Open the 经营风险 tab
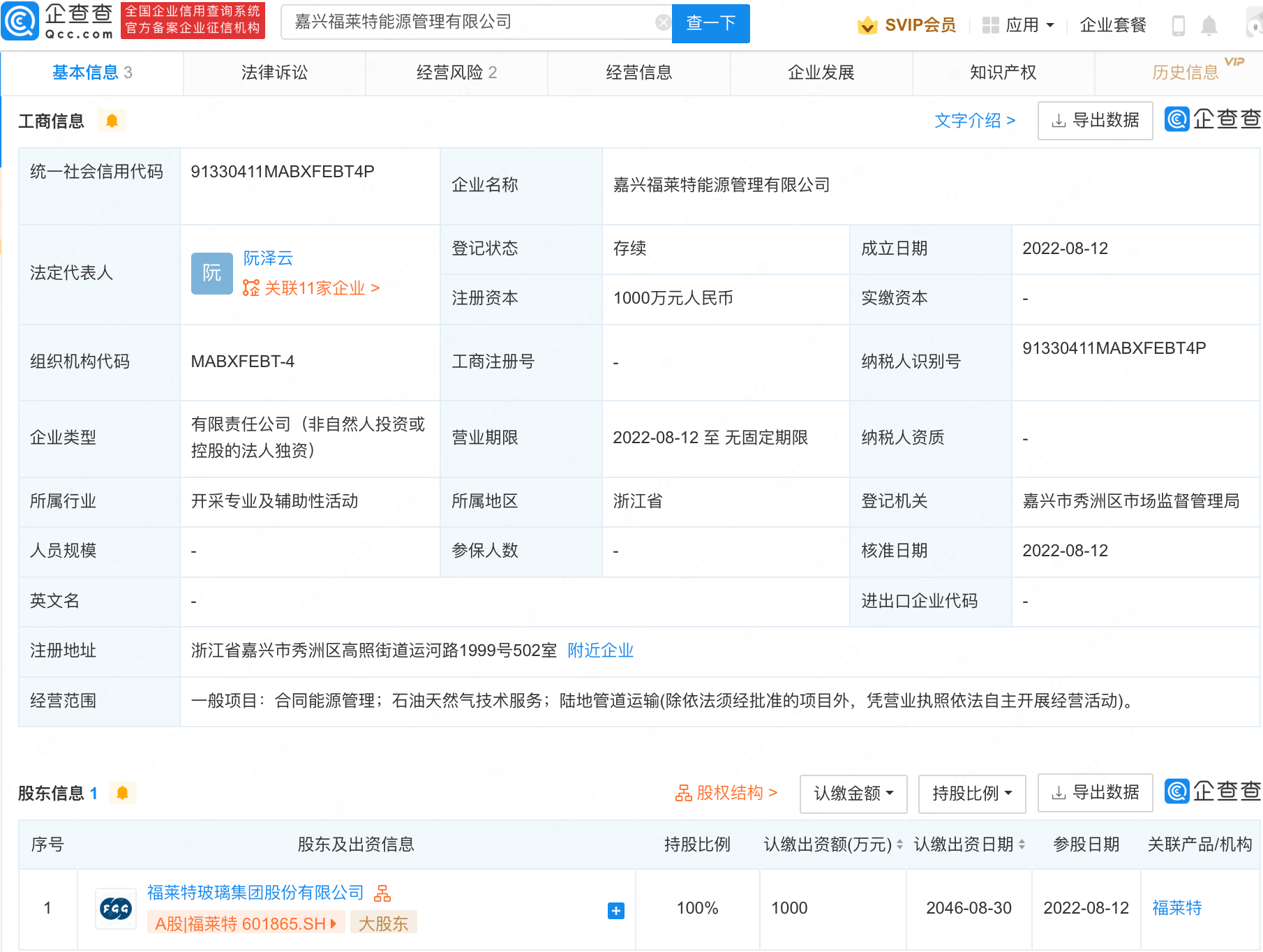 pos(456,73)
